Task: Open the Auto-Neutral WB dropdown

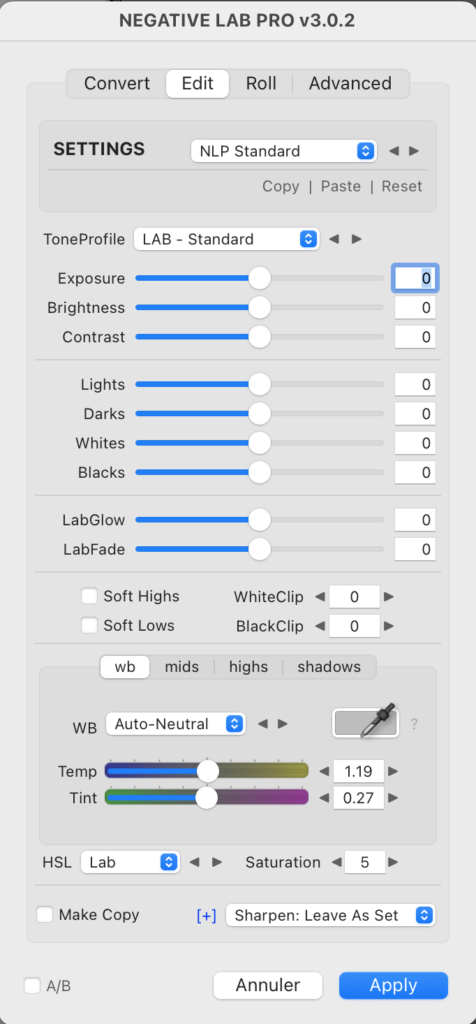Action: [x=176, y=724]
